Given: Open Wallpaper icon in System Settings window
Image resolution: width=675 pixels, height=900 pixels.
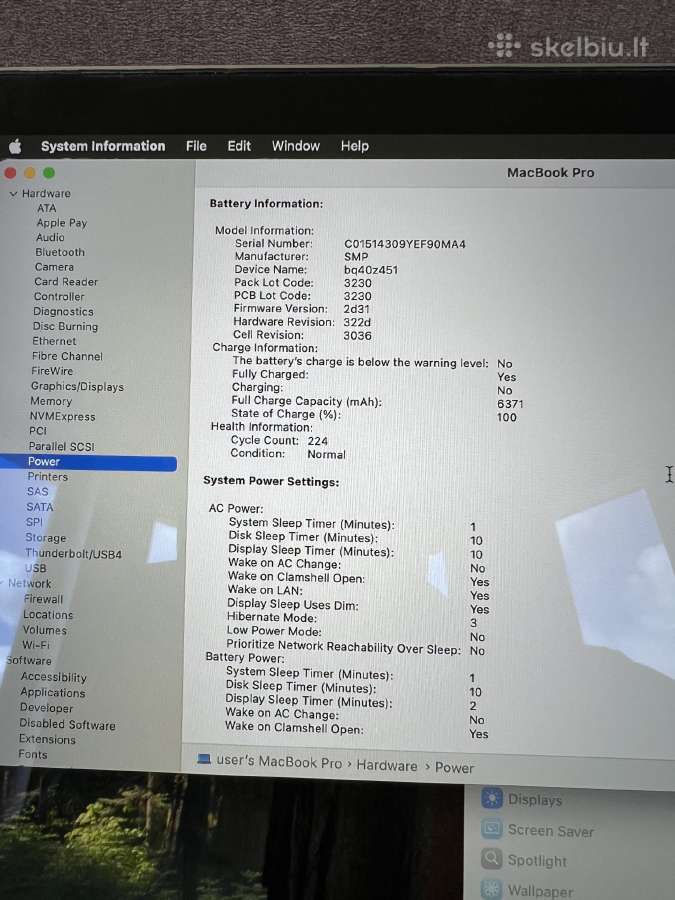Looking at the screenshot, I should click(491, 889).
